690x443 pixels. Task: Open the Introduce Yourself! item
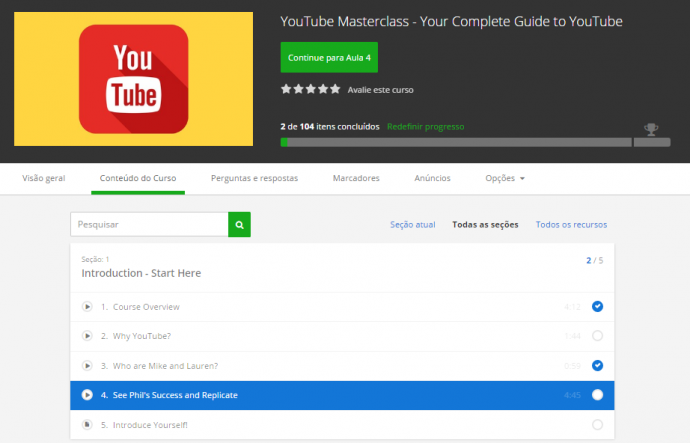pyautogui.click(x=150, y=425)
